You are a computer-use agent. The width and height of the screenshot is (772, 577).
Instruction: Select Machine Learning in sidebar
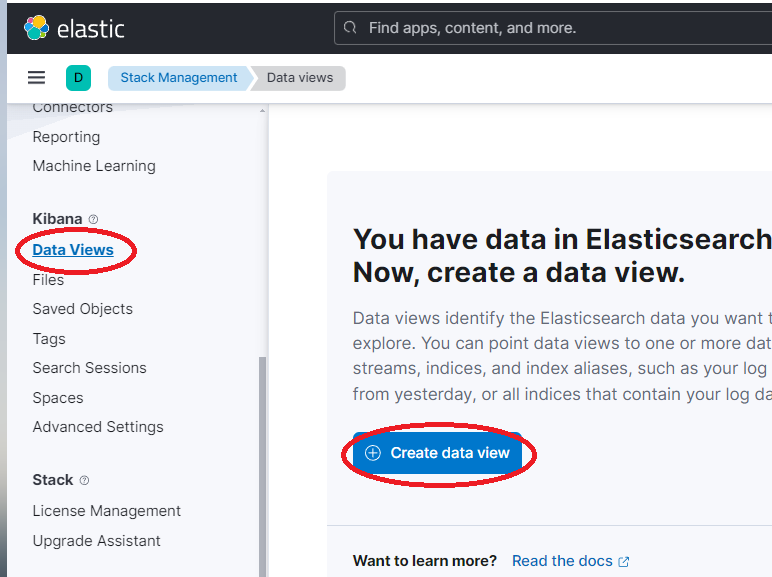[x=94, y=166]
